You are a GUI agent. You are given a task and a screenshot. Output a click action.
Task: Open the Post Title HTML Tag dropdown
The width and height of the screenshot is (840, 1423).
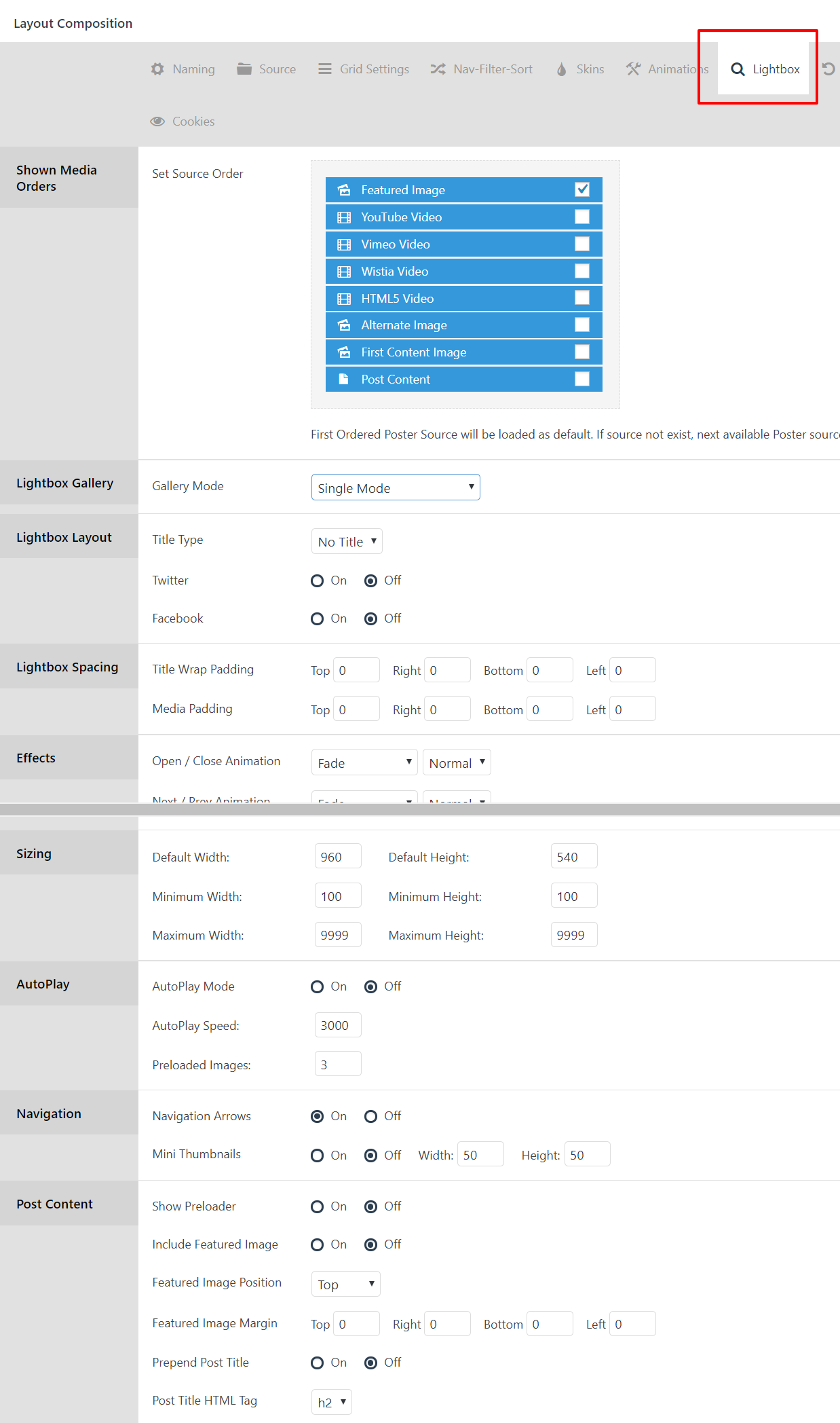pyautogui.click(x=331, y=1402)
